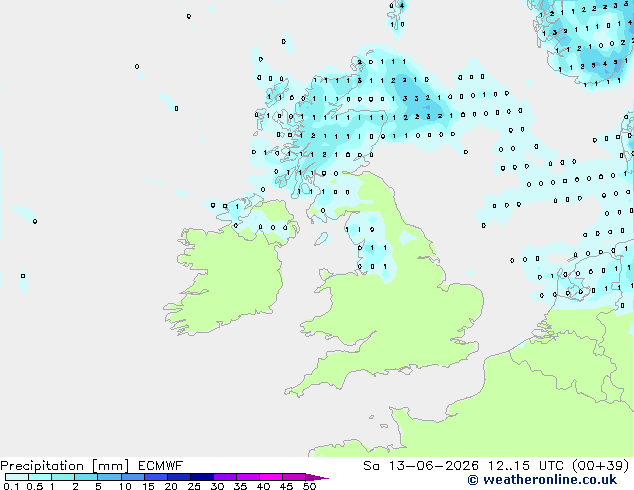Click the legend label "15"
634x490 pixels.
(148, 486)
